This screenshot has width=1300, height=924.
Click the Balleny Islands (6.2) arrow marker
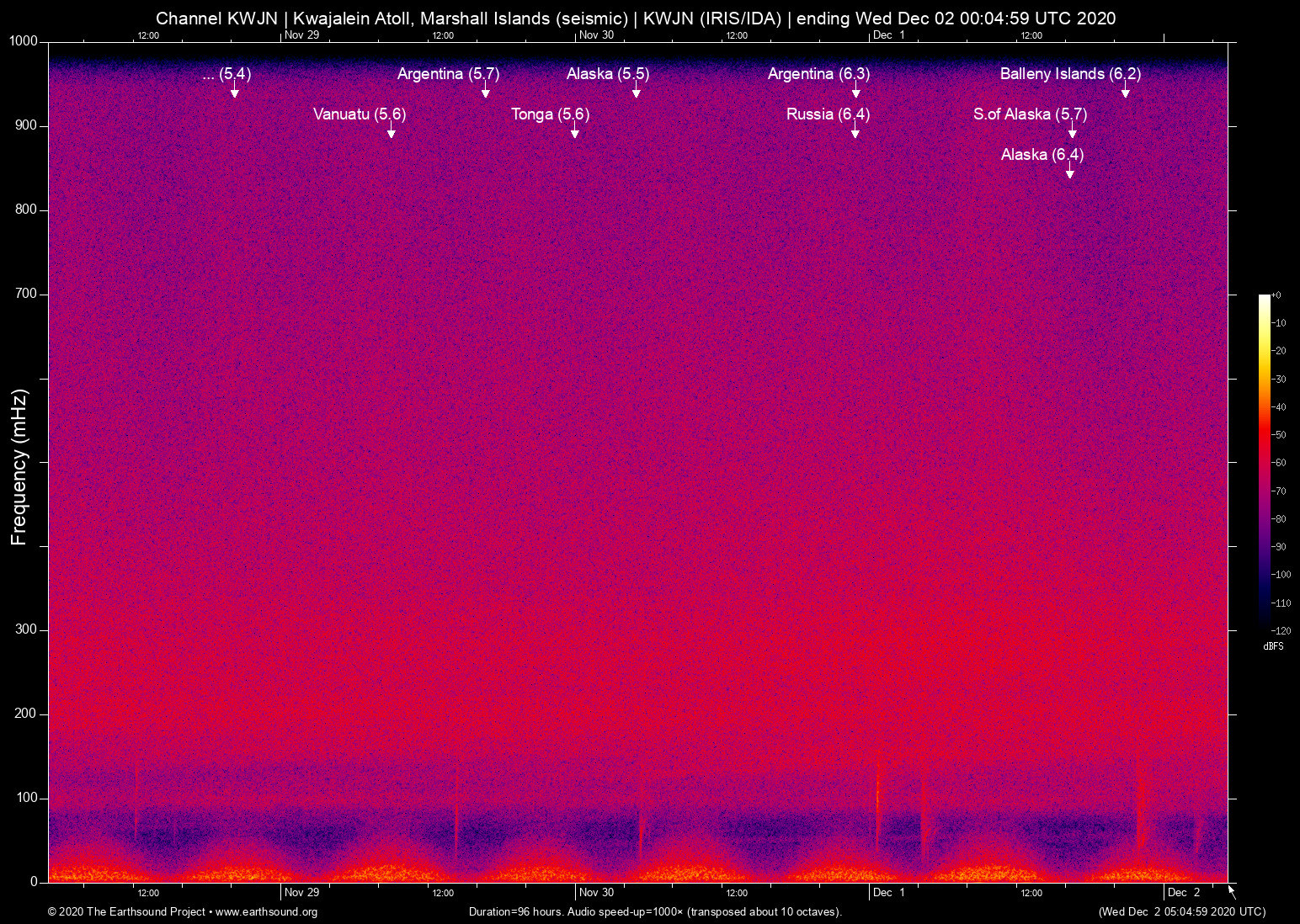coord(1125,92)
